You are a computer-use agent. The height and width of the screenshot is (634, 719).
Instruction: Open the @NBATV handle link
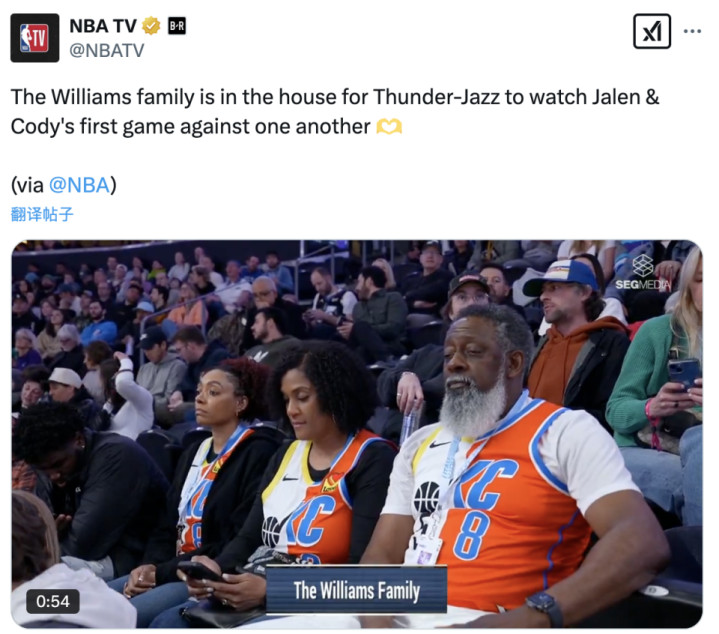click(107, 50)
